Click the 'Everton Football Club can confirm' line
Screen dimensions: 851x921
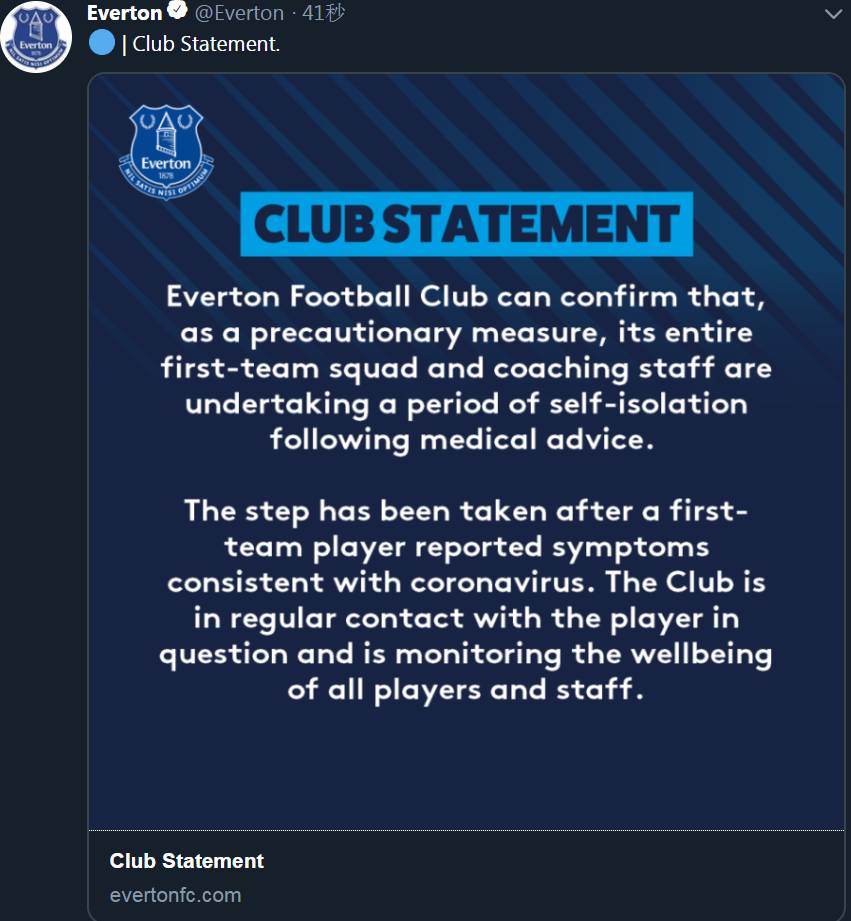[466, 297]
